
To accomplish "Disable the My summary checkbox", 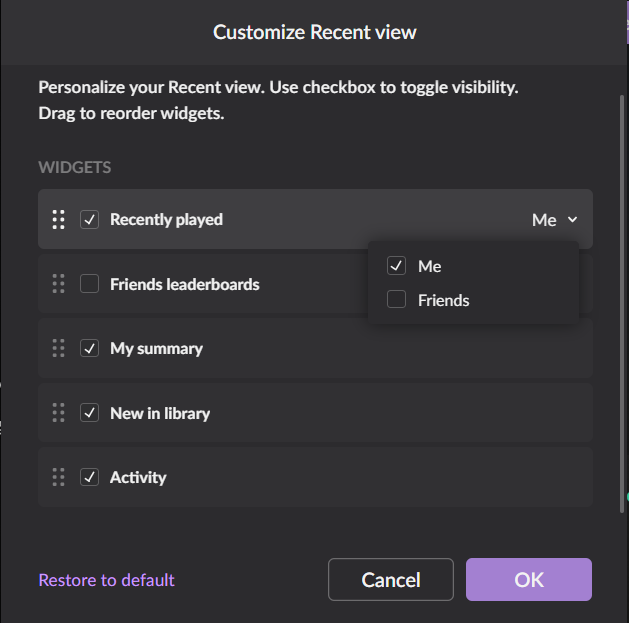I will pos(89,348).
